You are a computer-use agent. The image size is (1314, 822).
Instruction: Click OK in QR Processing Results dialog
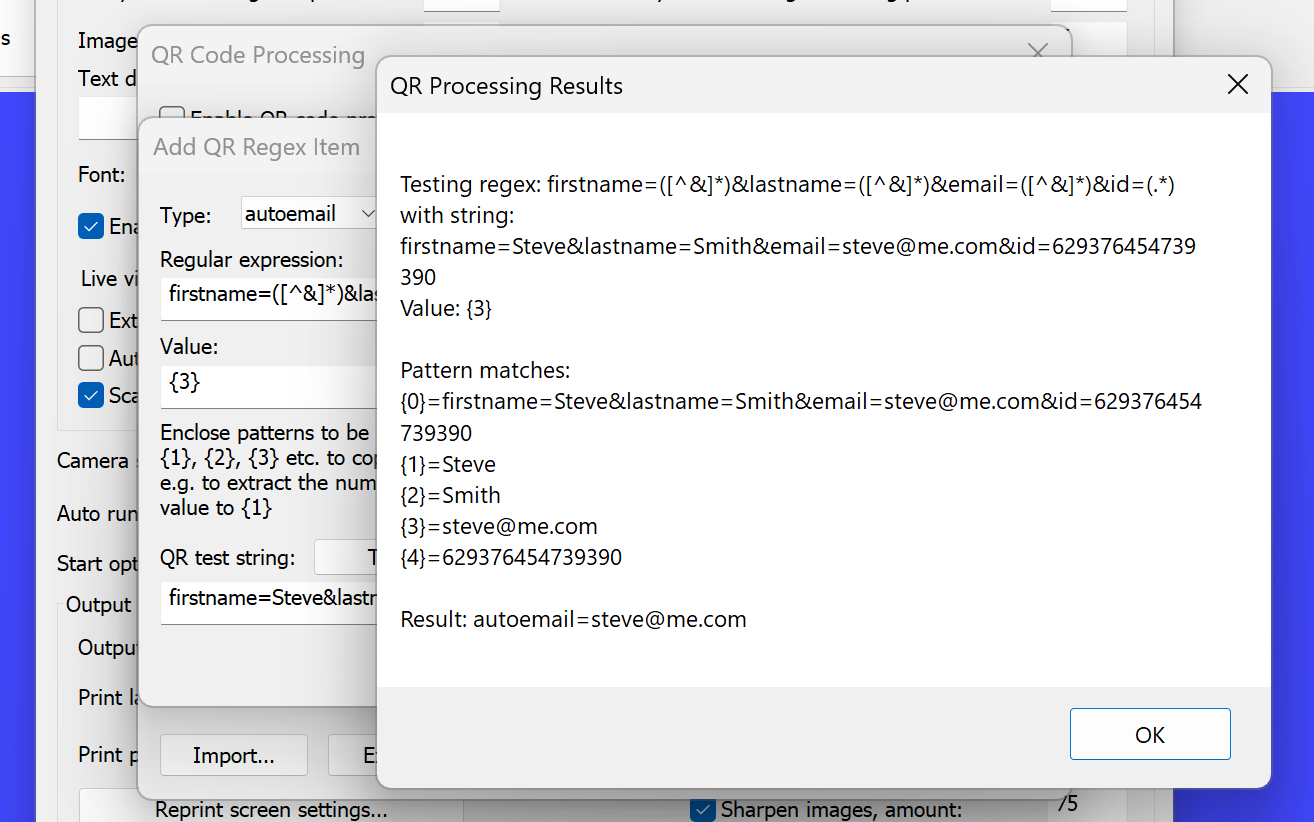click(1149, 735)
